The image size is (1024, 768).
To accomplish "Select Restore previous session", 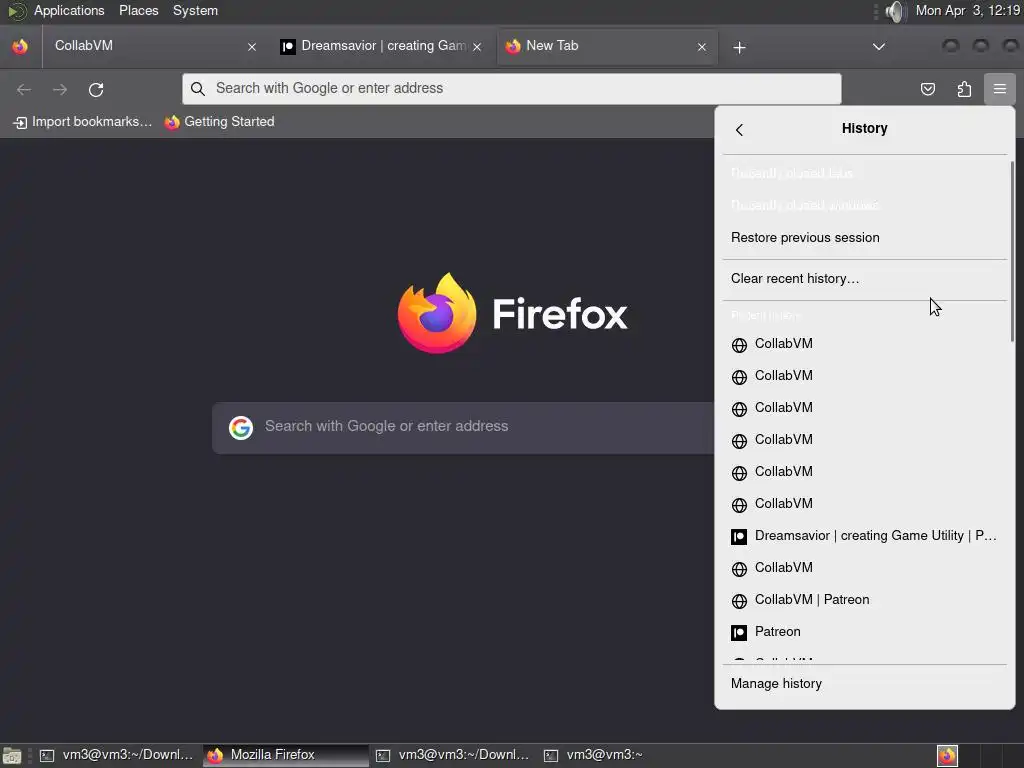I will [x=865, y=238].
